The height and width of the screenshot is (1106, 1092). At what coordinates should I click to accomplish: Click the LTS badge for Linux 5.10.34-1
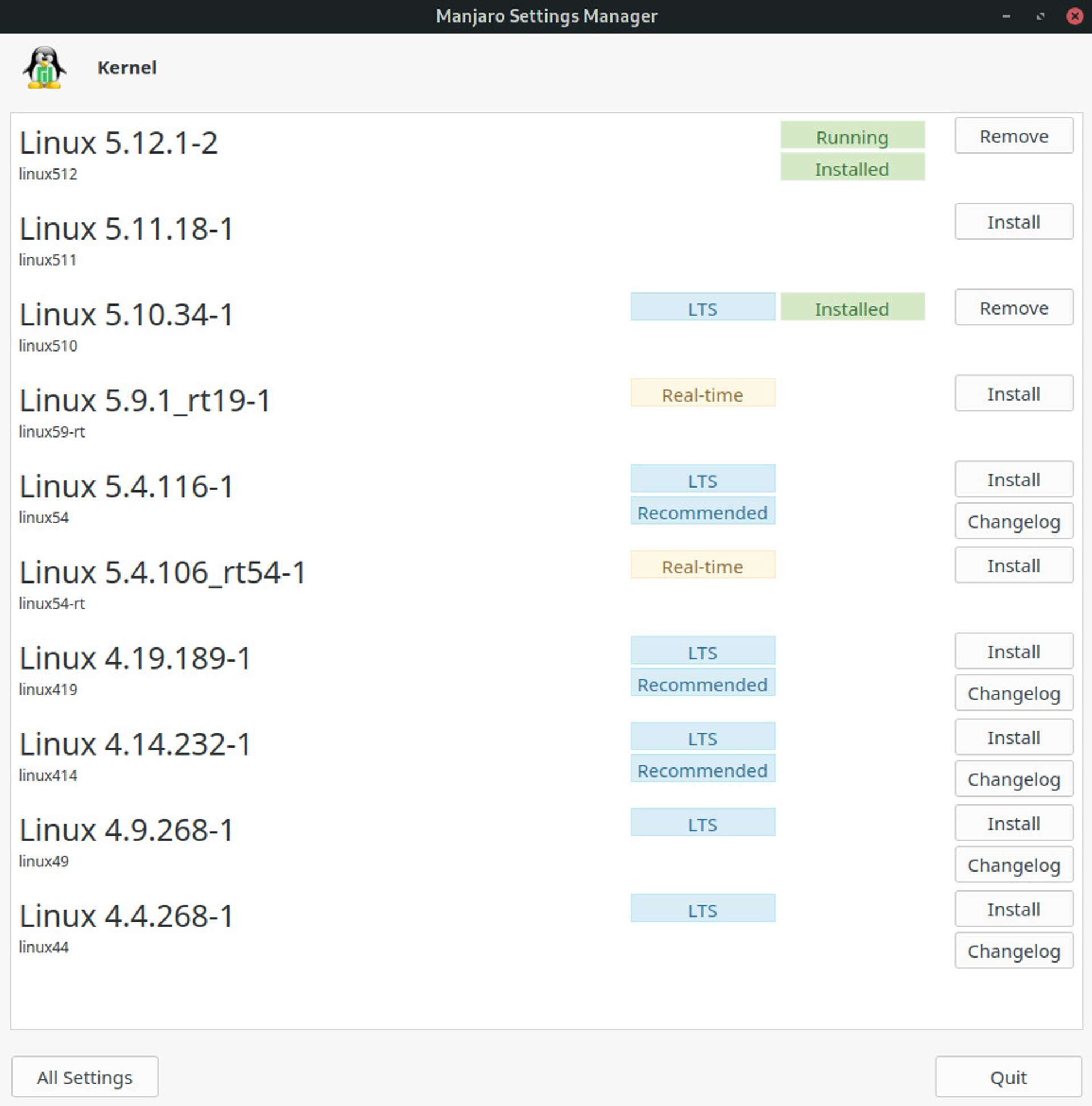[703, 307]
